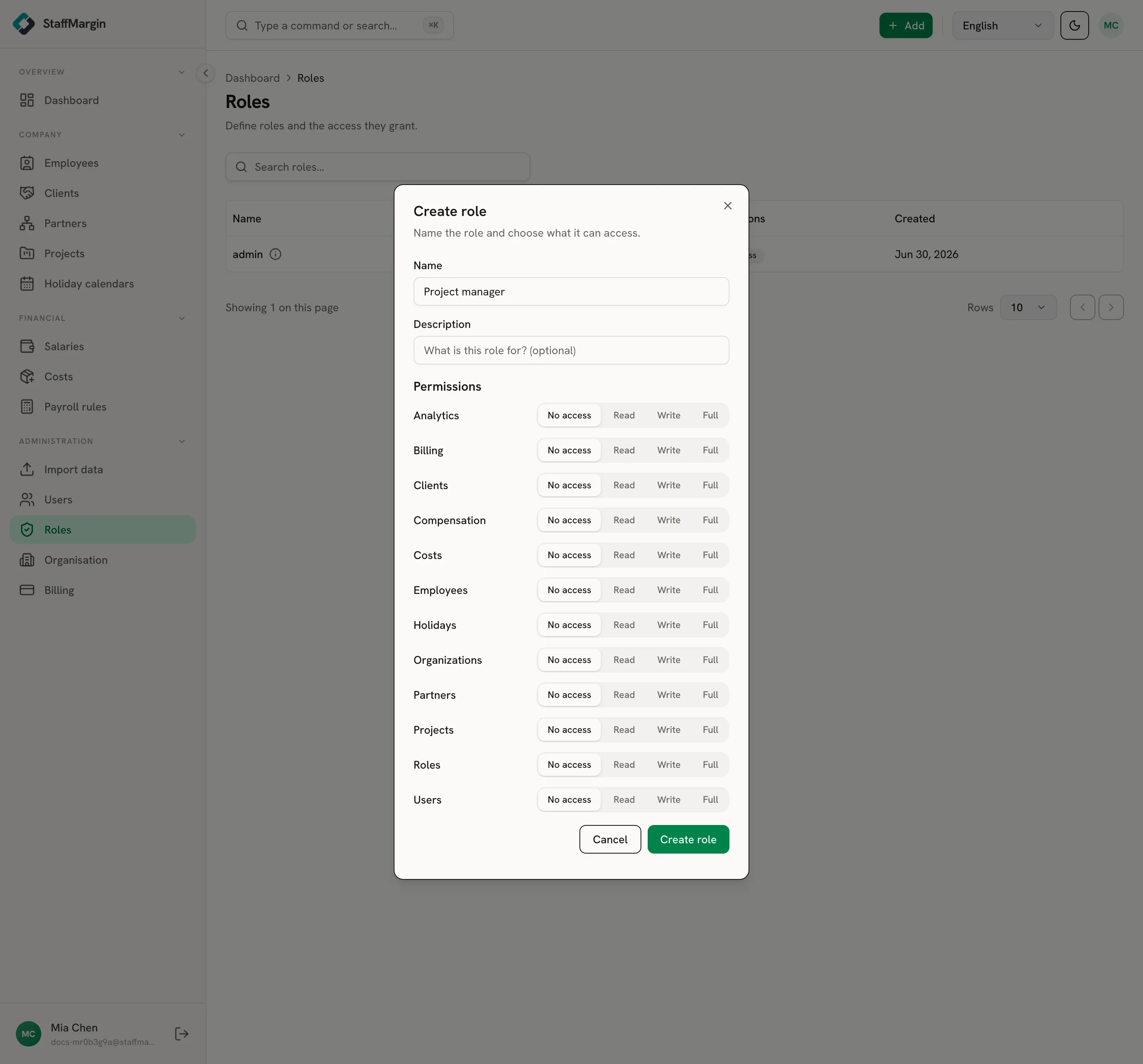Open the Costs box icon in sidebar
The height and width of the screenshot is (1064, 1143).
tap(27, 377)
